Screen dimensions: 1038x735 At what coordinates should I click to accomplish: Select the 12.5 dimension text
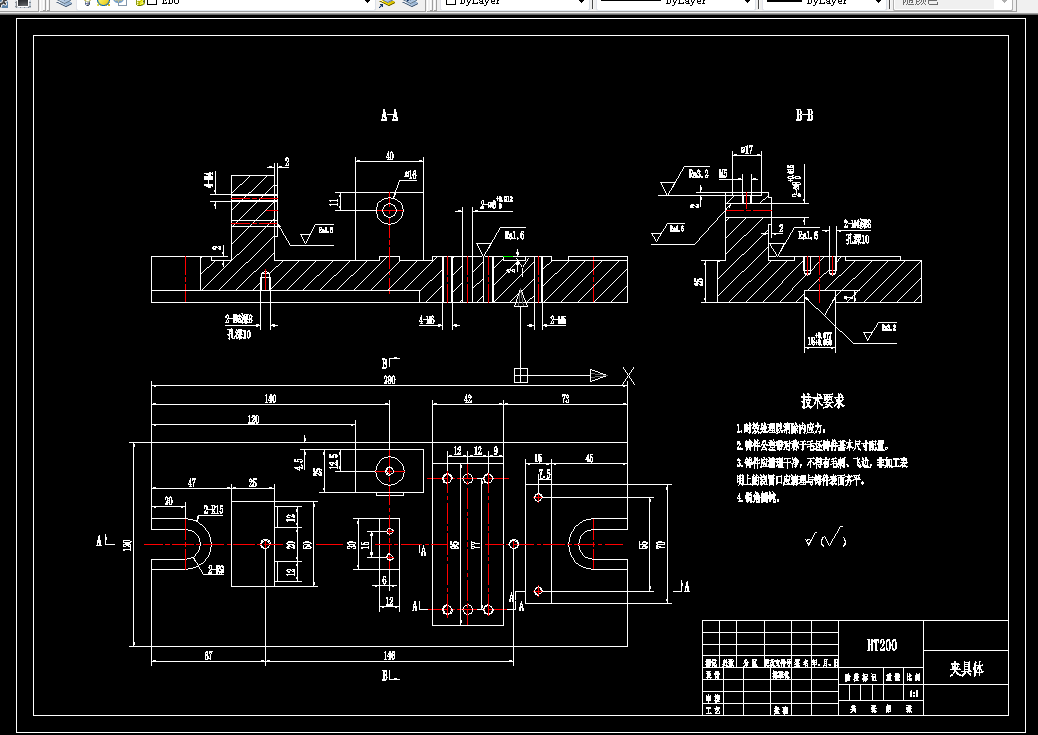click(x=333, y=461)
